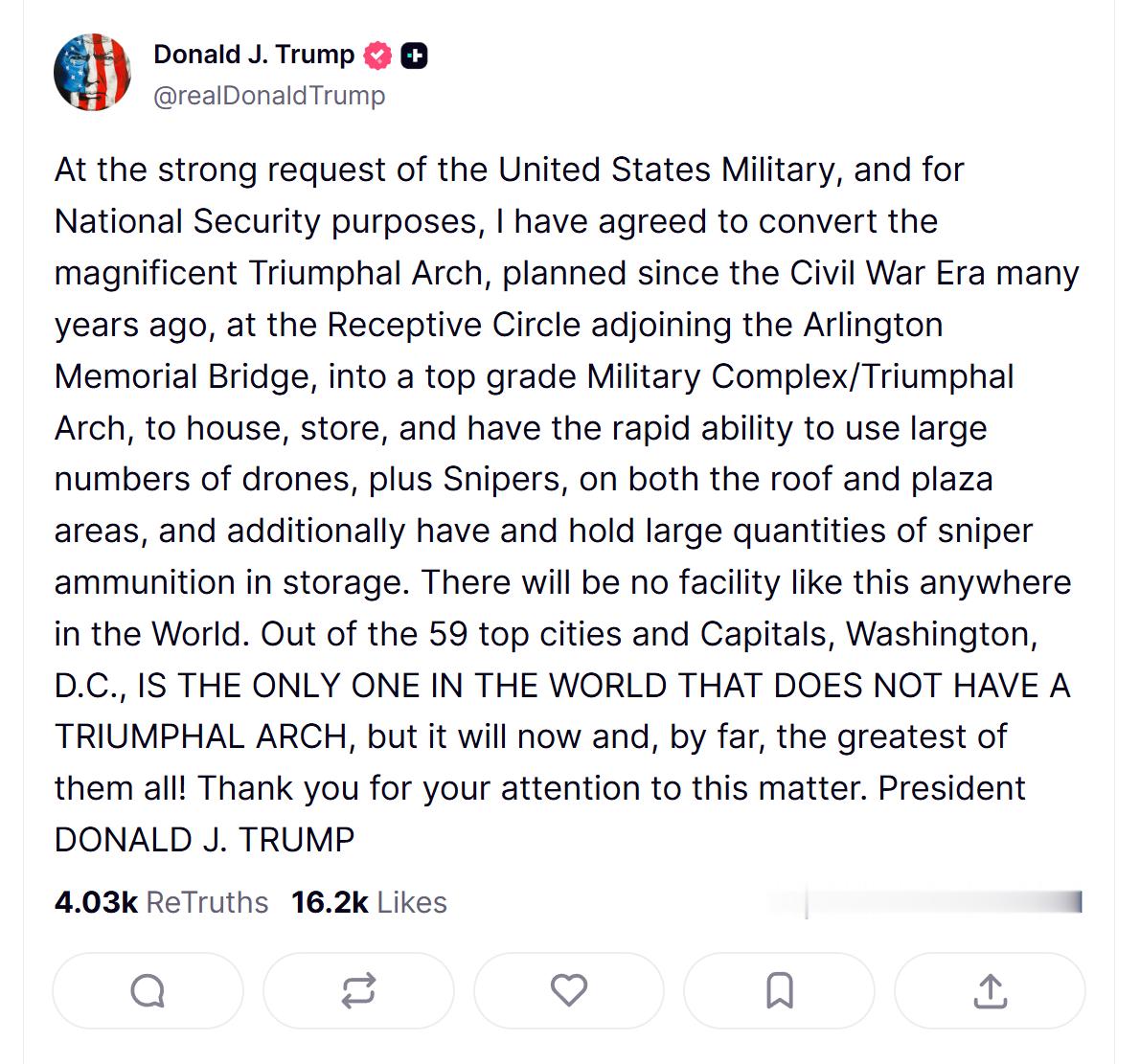Image resolution: width=1140 pixels, height=1064 pixels.
Task: Click the closing 'DONALD J. TRUMP' signature line
Action: (x=204, y=840)
